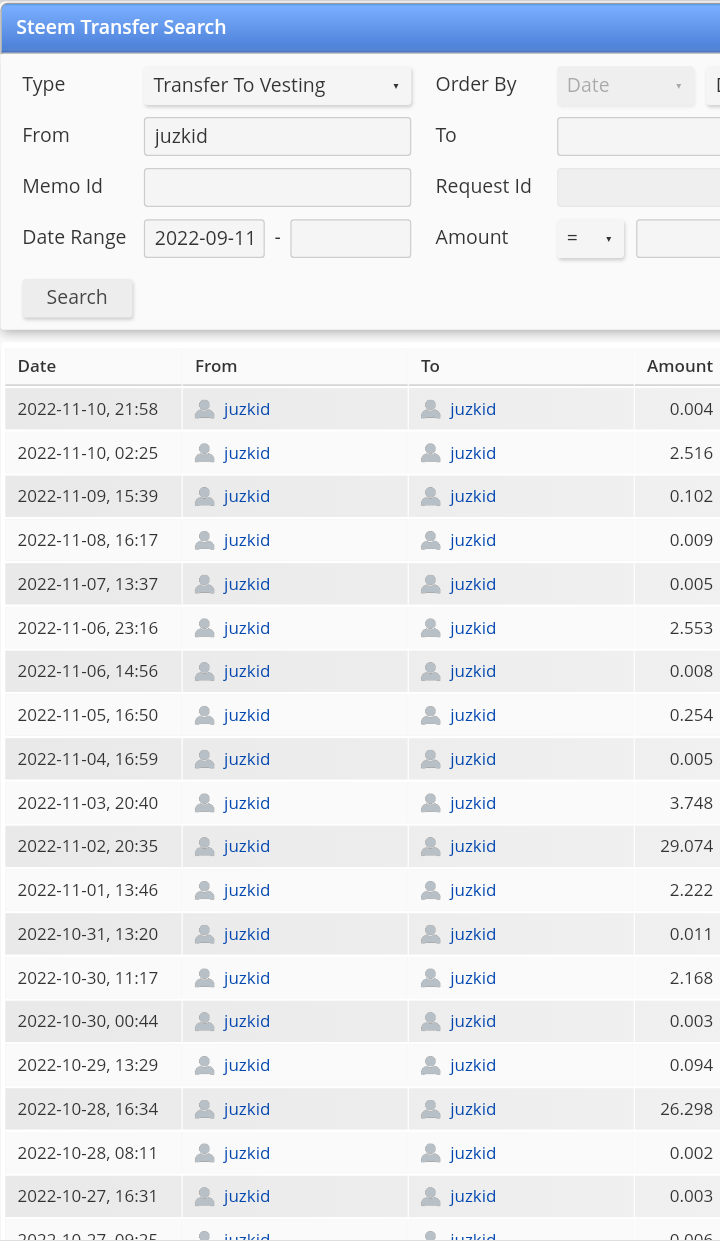The height and width of the screenshot is (1244, 720).
Task: Click To user icon in 2022-10-30, 00:44 row
Action: [431, 1021]
